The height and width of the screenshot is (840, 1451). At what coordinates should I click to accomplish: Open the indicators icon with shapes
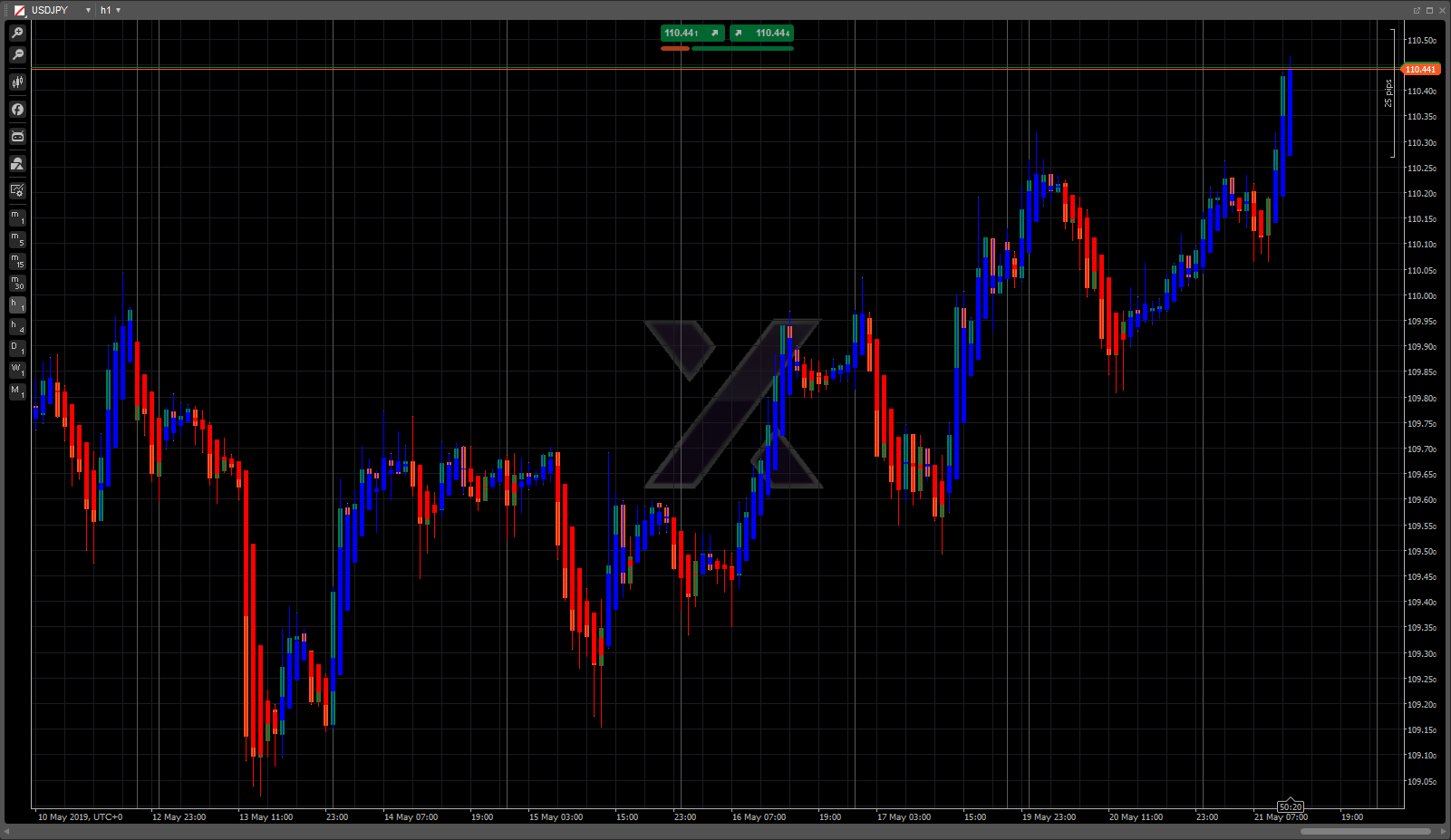click(x=17, y=164)
